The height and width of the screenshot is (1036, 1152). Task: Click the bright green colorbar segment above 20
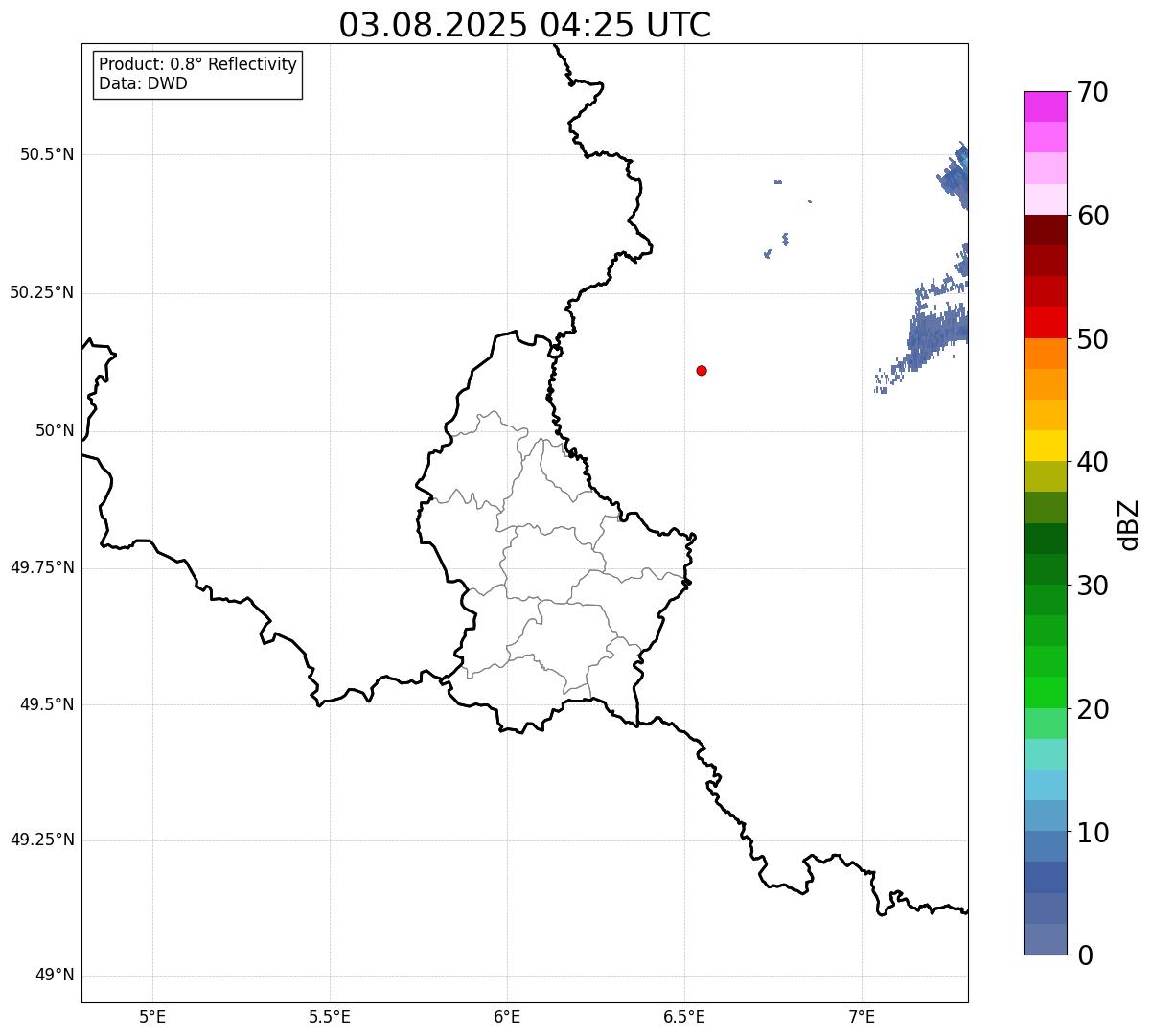coord(1045,692)
